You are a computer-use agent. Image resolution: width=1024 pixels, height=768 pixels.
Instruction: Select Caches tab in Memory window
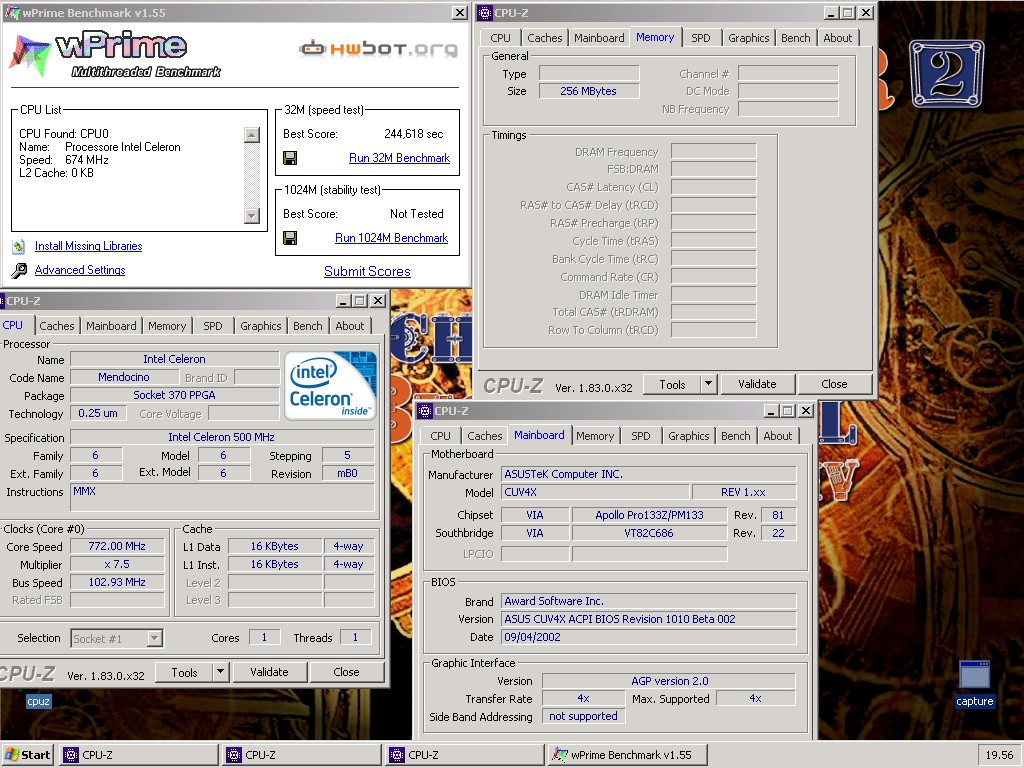545,38
